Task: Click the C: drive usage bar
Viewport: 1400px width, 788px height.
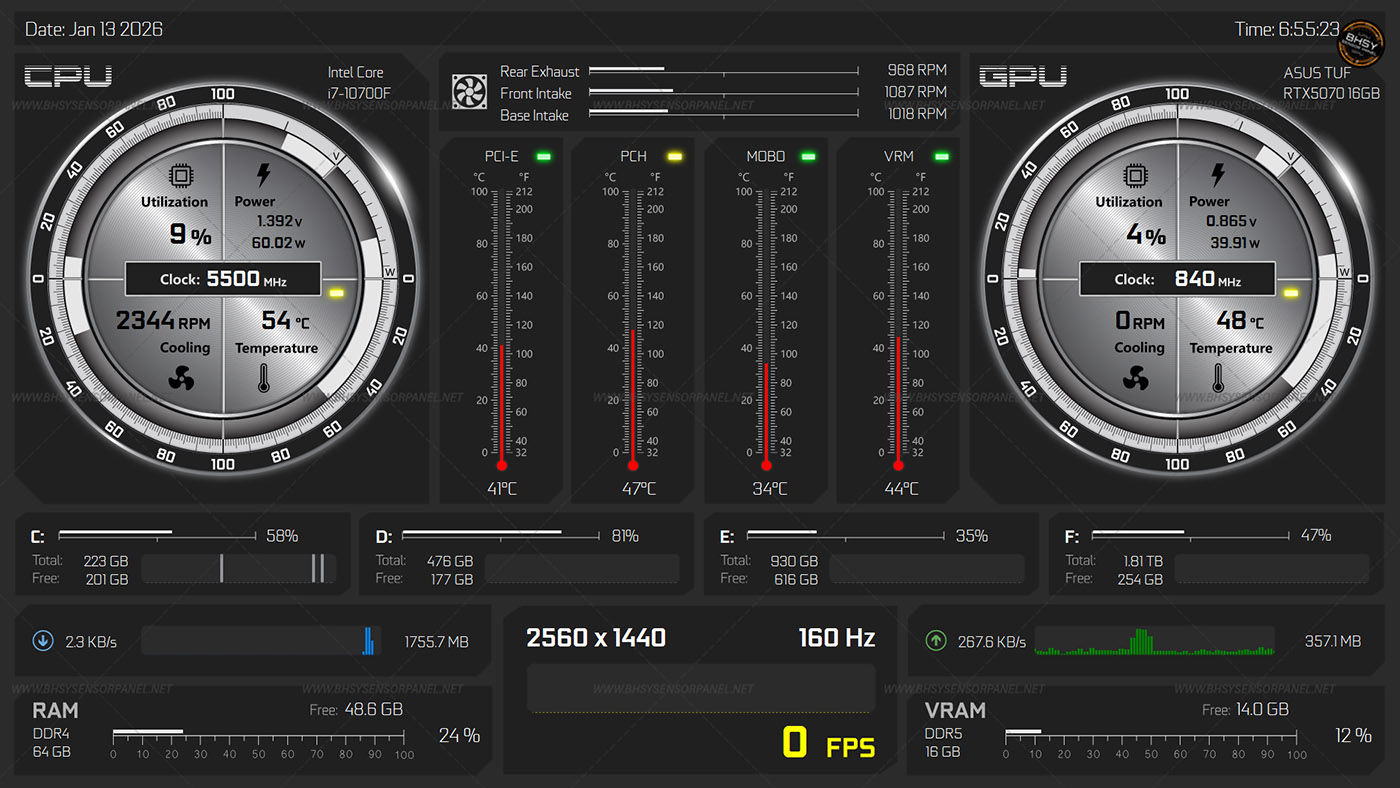Action: click(x=157, y=536)
